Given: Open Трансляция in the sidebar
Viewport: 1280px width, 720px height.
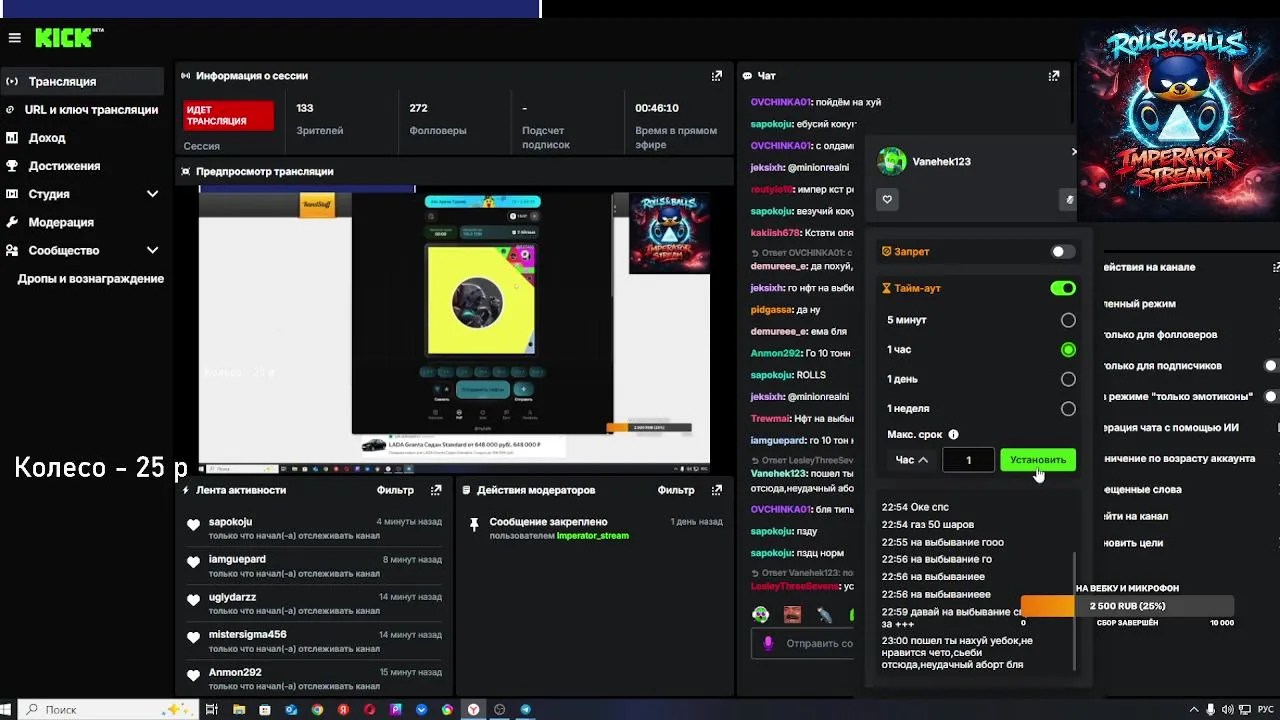Looking at the screenshot, I should pos(82,81).
